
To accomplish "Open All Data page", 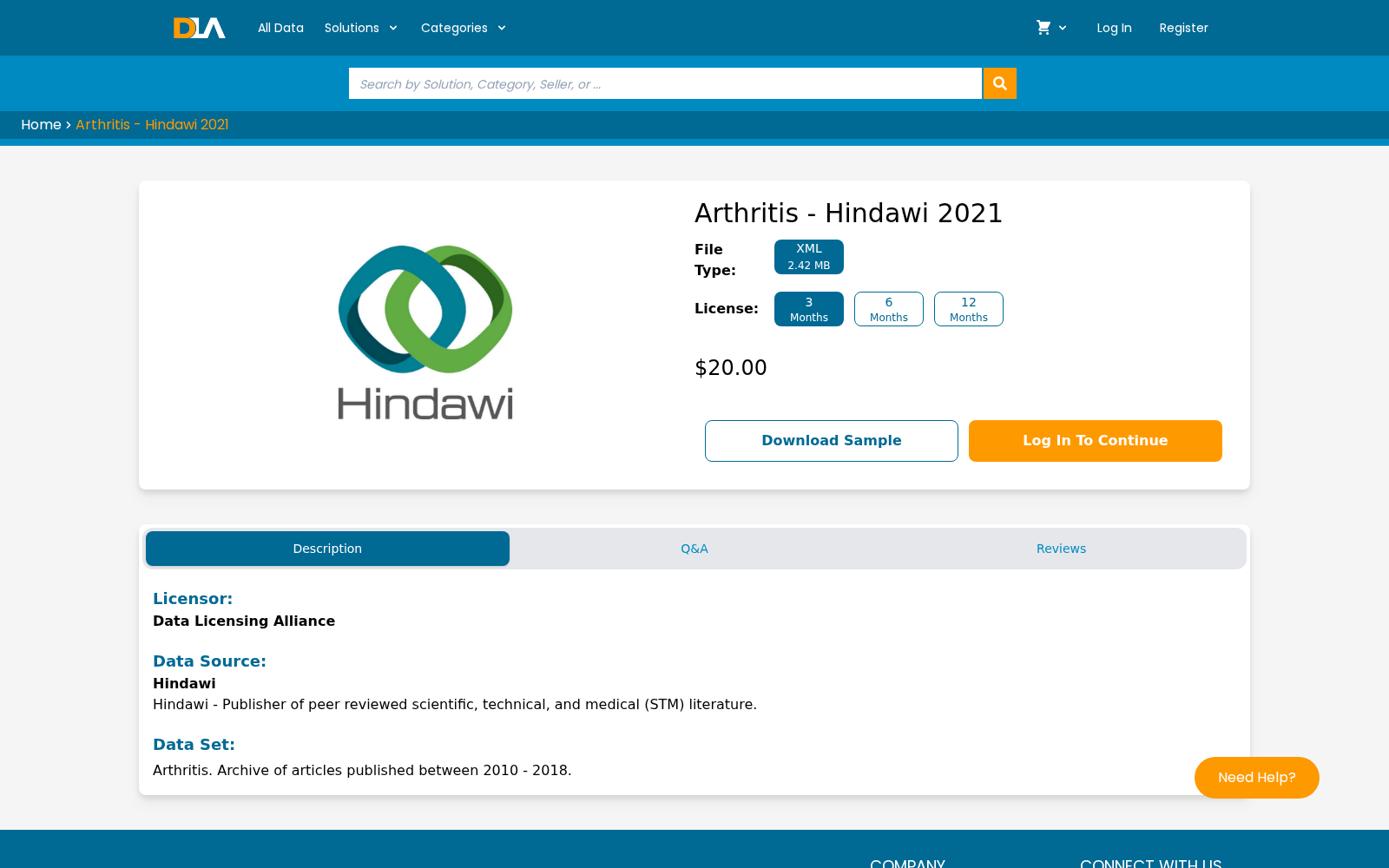I will coord(280,28).
